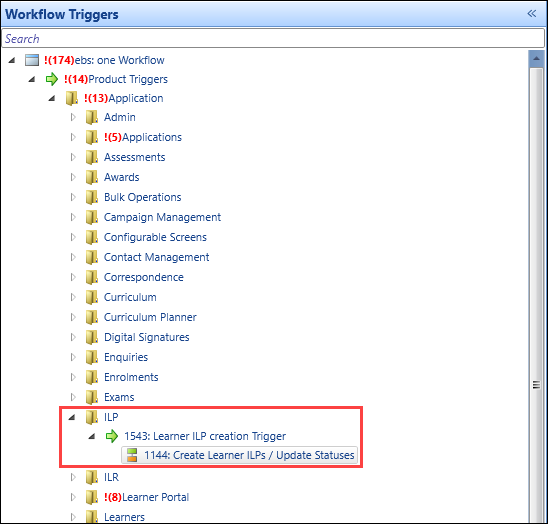
Task: Select the Bulk Operations label
Action: click(x=143, y=197)
